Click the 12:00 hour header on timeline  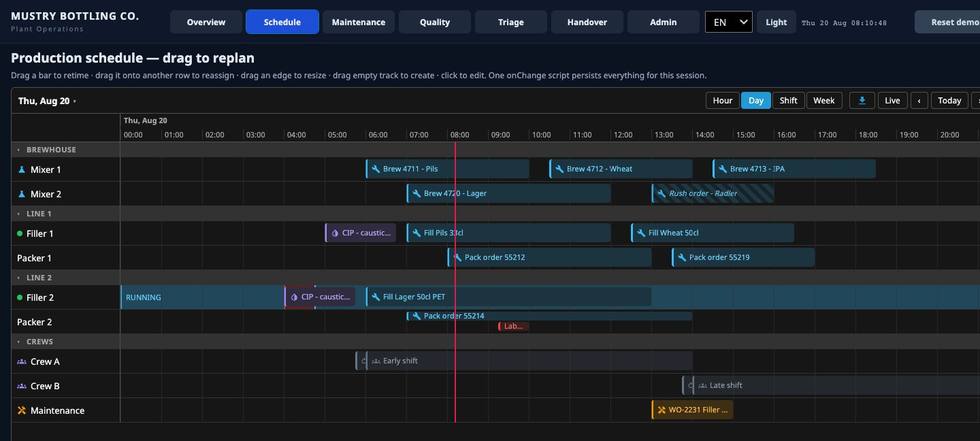[622, 135]
